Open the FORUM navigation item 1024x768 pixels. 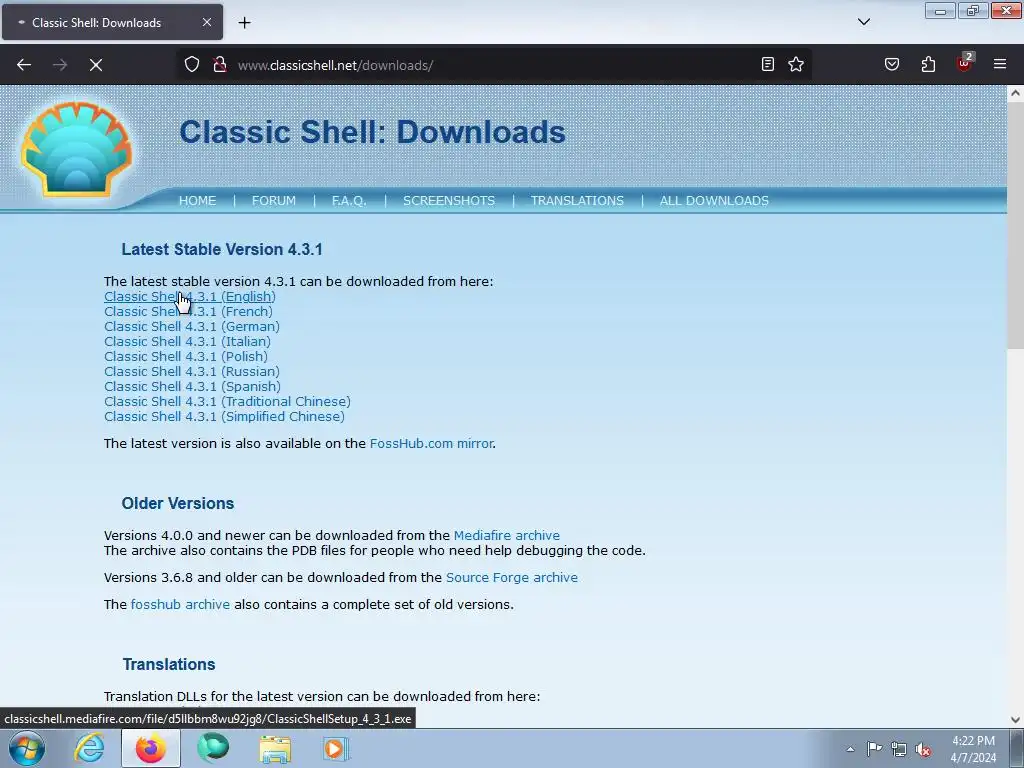274,200
